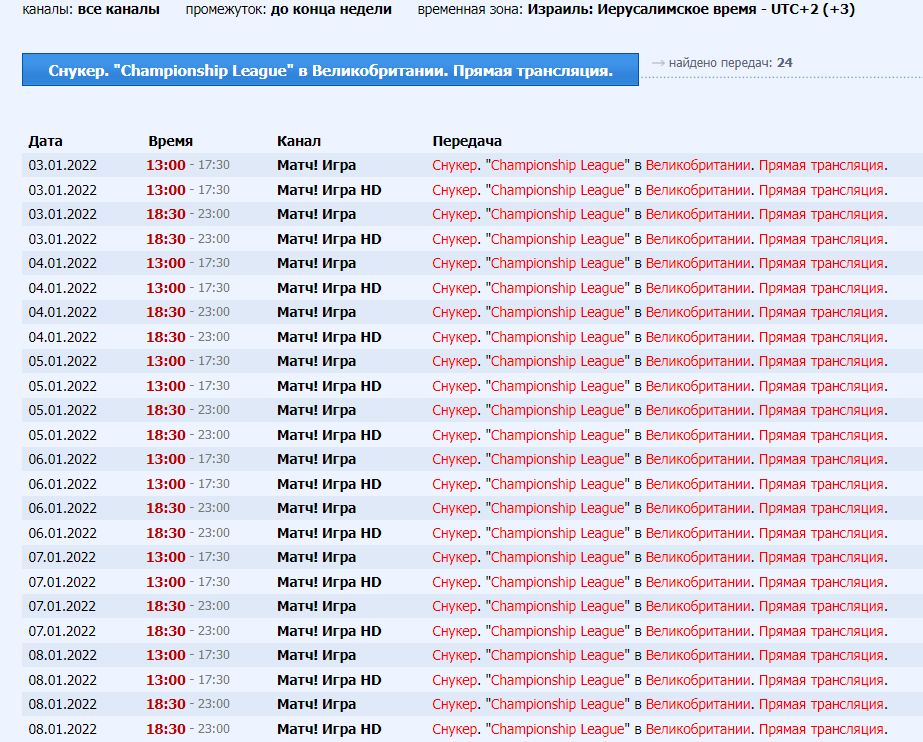
Task: Open the "все каналы" channel filter
Action: (118, 10)
